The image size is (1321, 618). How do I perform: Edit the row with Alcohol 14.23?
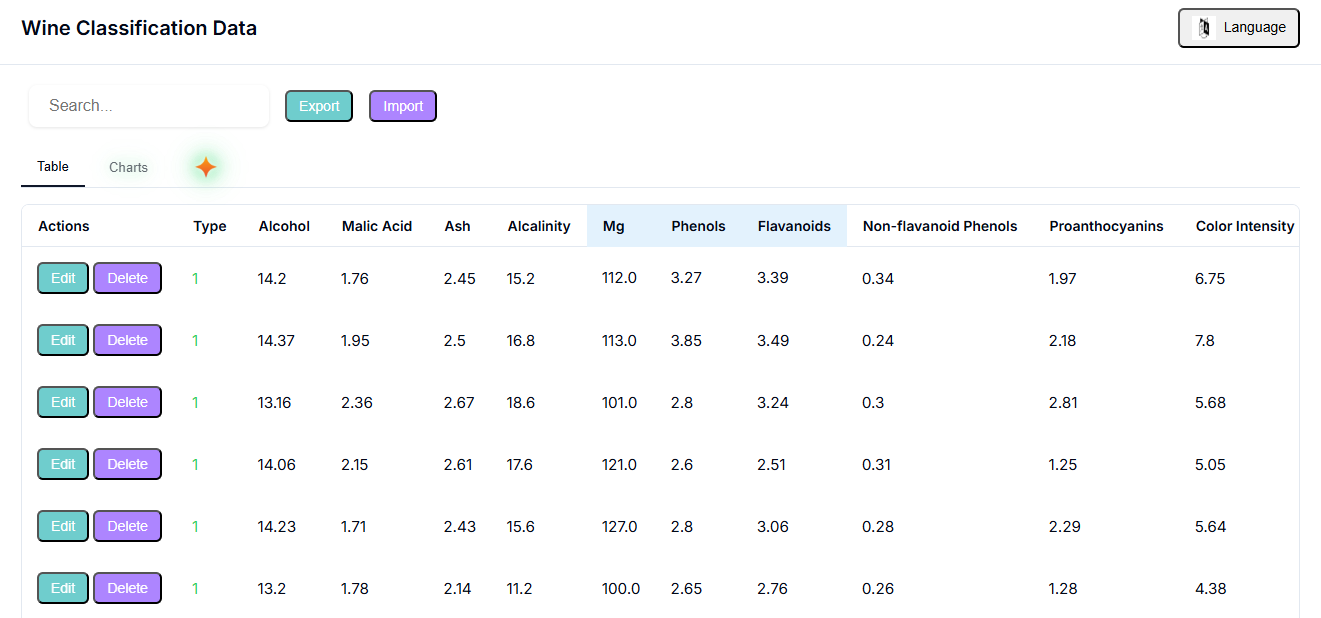(x=63, y=526)
